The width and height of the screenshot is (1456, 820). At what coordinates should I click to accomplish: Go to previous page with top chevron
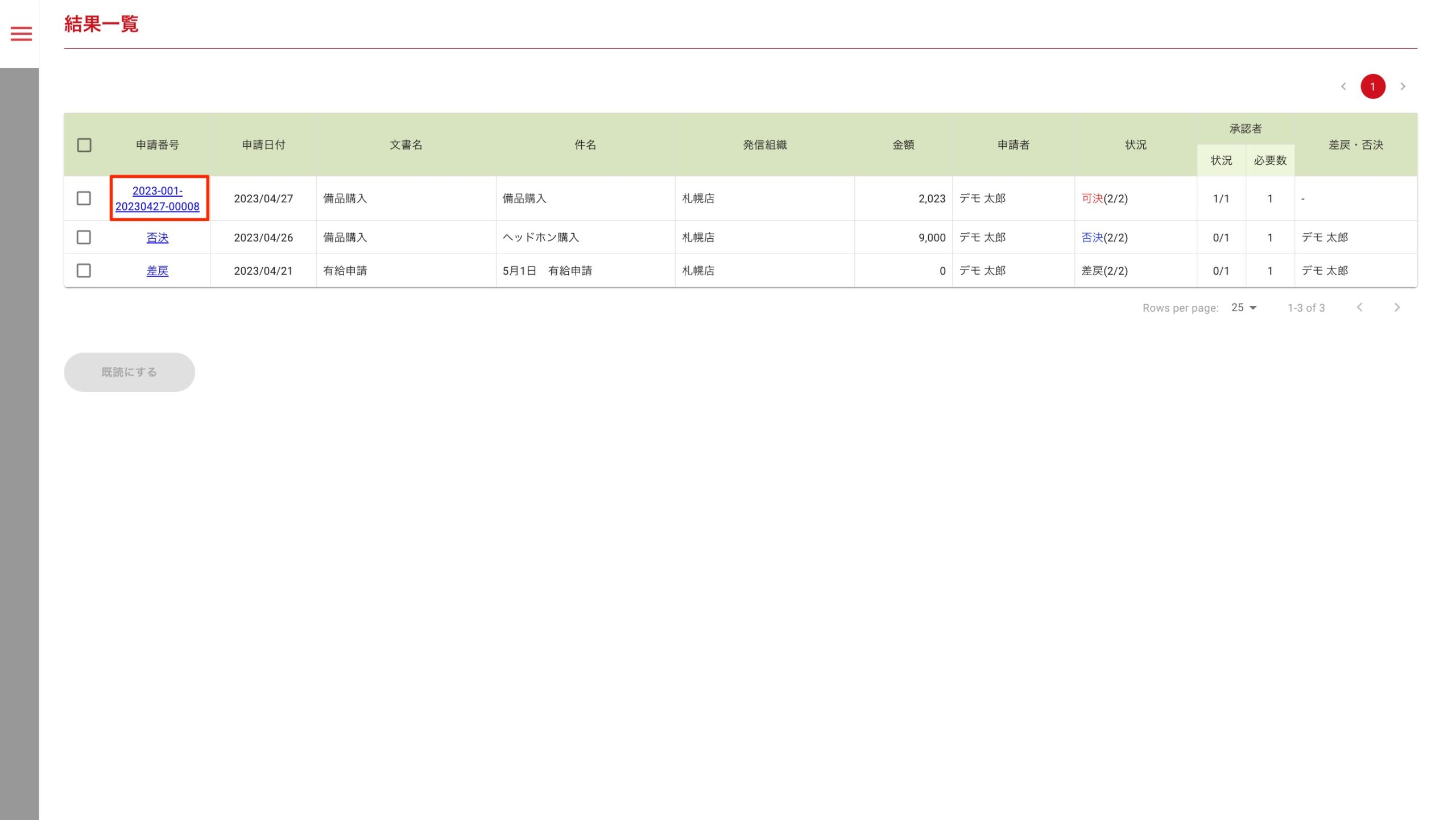(x=1343, y=86)
